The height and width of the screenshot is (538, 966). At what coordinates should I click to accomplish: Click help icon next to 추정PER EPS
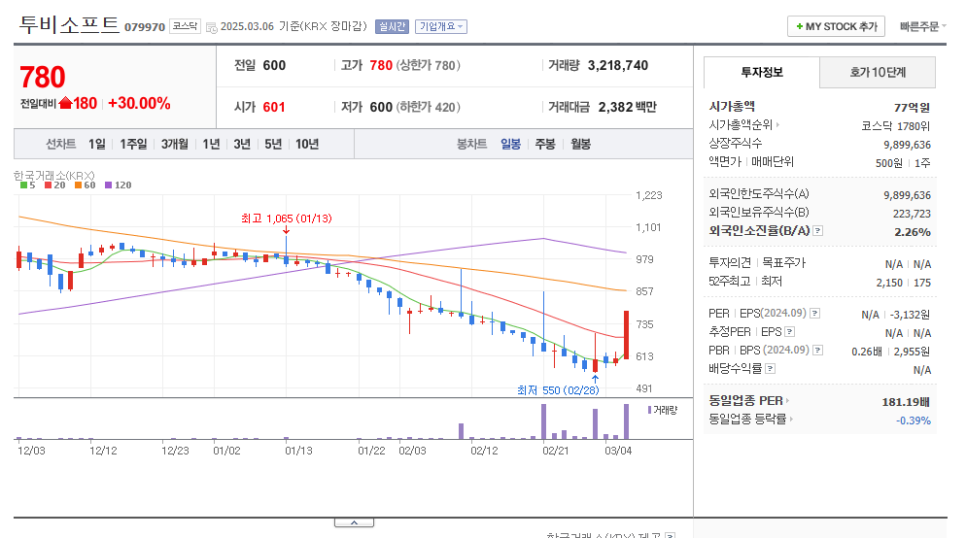pyautogui.click(x=790, y=332)
